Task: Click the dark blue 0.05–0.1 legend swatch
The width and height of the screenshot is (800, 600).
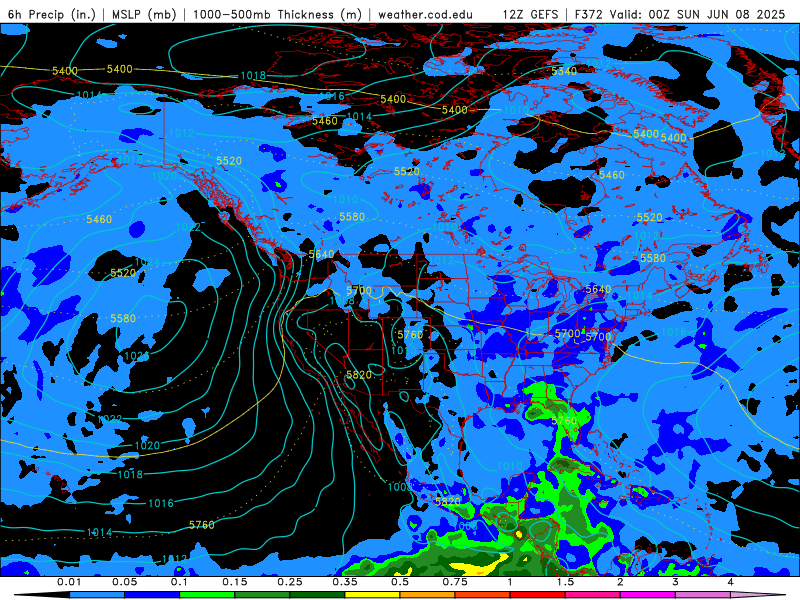Action: [x=152, y=595]
